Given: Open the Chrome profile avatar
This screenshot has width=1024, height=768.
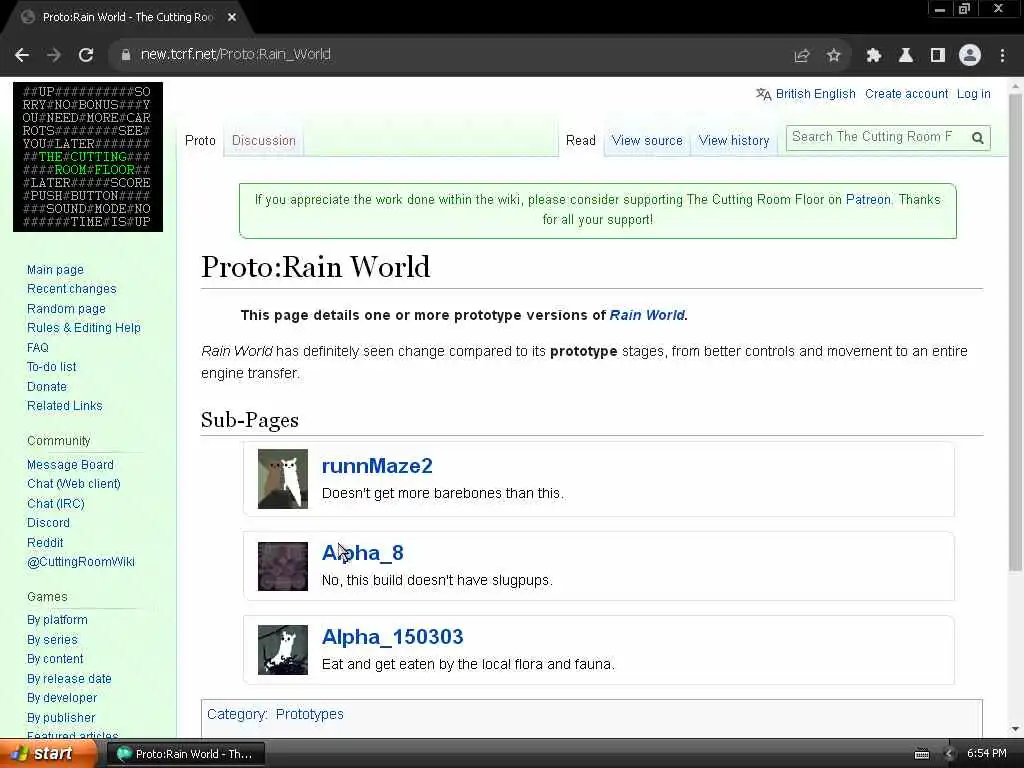Looking at the screenshot, I should point(970,56).
